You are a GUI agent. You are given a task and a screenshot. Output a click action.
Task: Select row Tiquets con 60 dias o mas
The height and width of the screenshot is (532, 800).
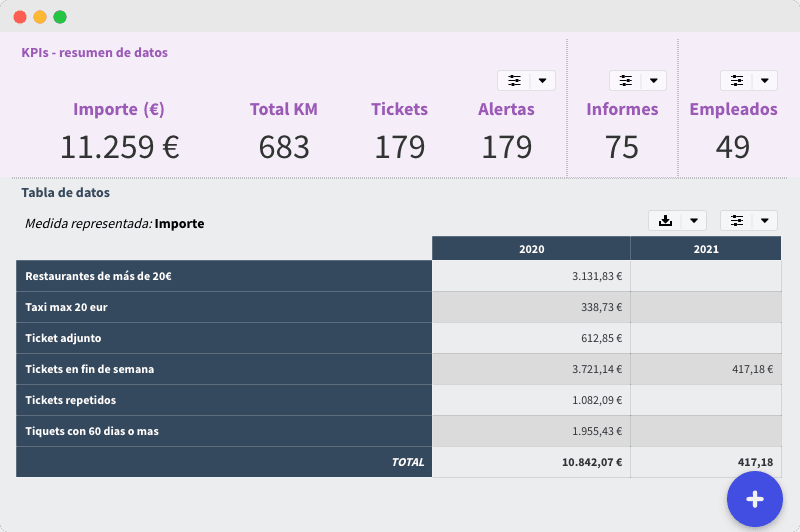[224, 431]
